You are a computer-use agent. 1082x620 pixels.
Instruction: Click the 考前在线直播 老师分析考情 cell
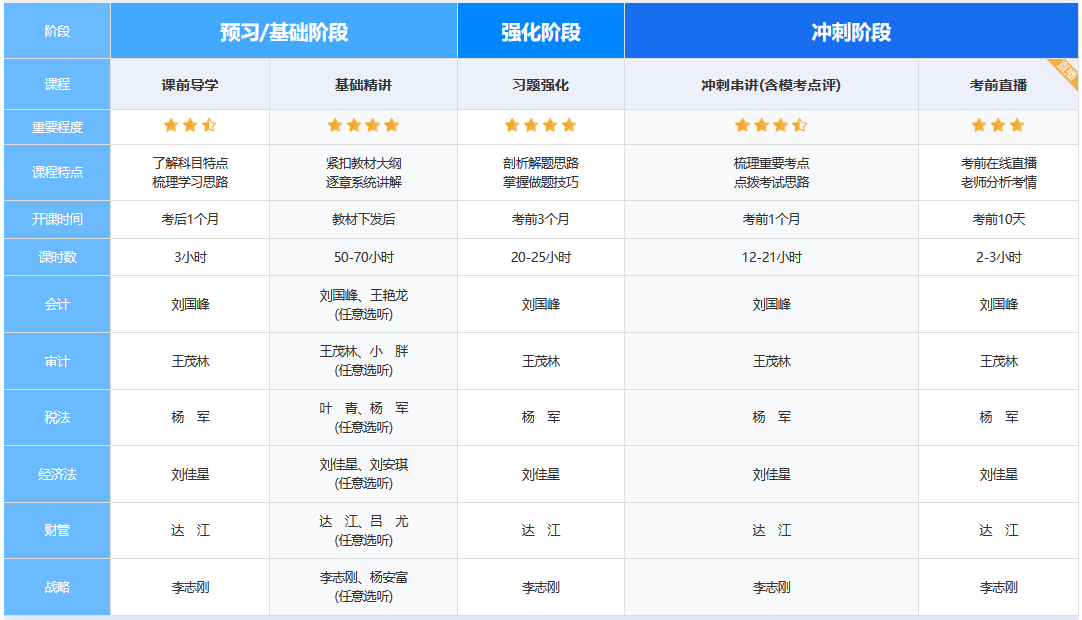(998, 173)
